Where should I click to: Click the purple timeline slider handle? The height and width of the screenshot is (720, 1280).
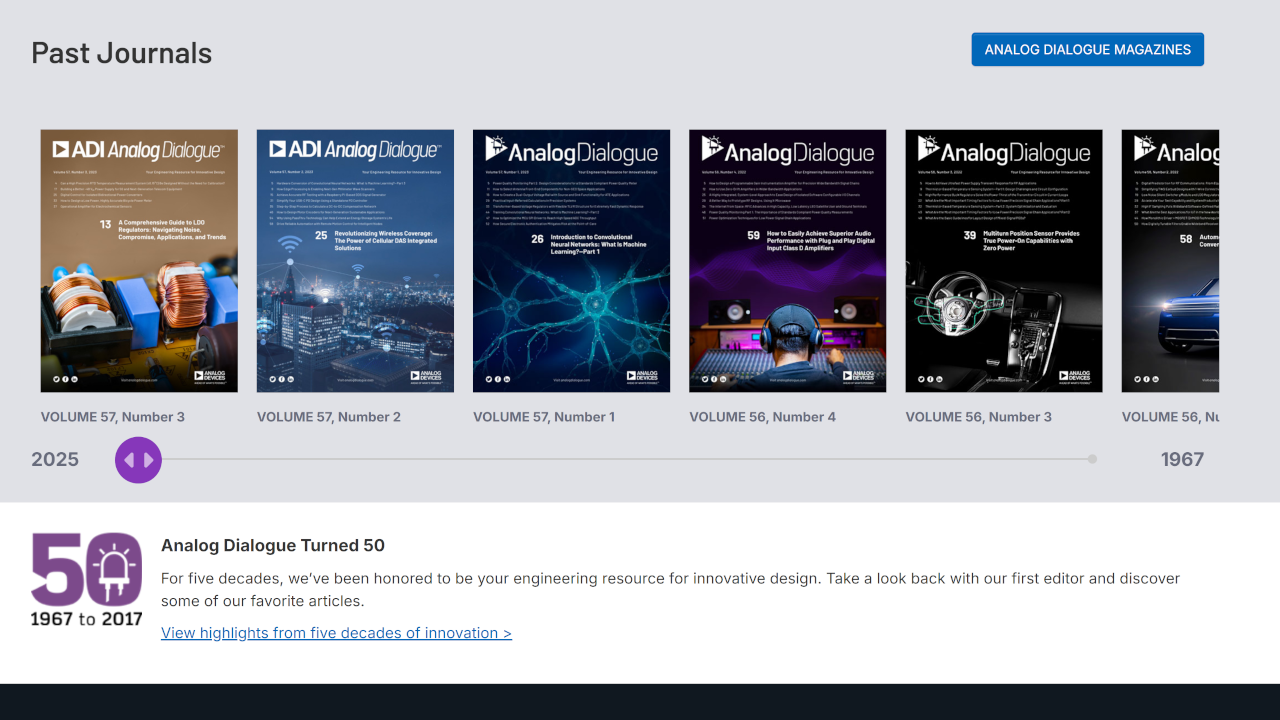coord(138,460)
